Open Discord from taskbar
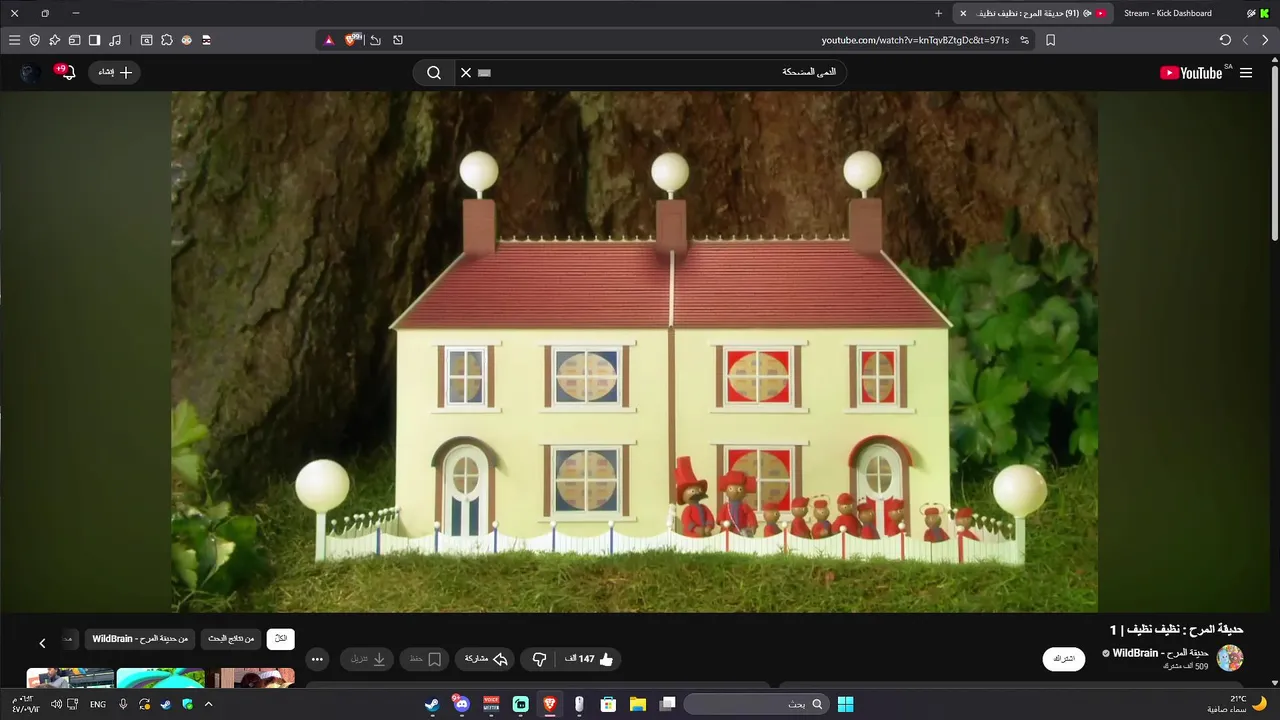 point(460,704)
